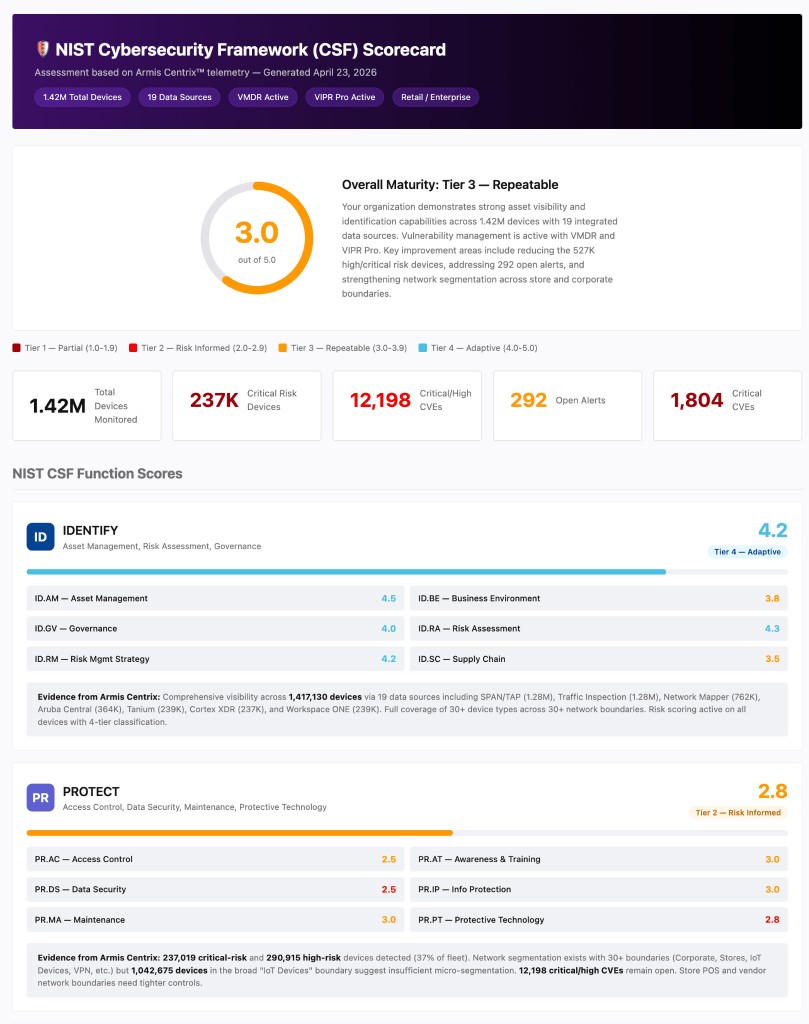The image size is (809, 1024).
Task: Click the VMDR Active badge
Action: (262, 97)
